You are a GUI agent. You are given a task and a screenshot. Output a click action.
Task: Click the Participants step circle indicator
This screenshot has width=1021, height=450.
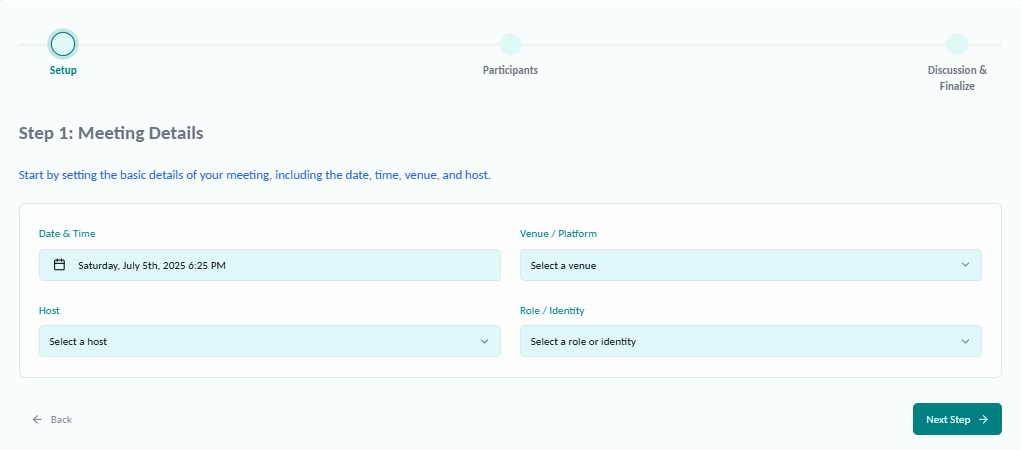[510, 44]
